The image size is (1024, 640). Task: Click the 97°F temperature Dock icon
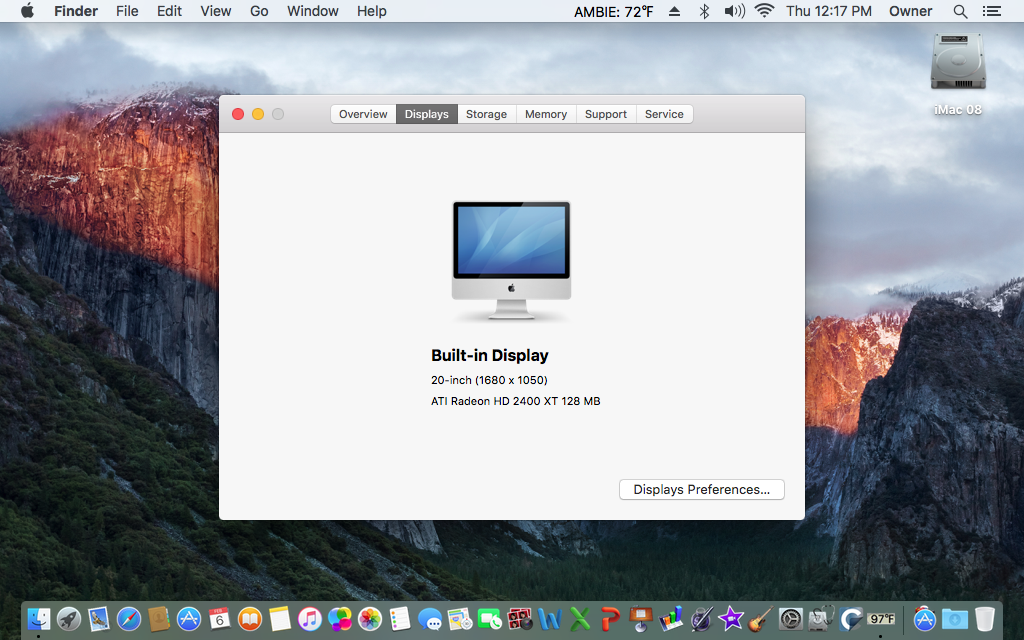pos(881,618)
